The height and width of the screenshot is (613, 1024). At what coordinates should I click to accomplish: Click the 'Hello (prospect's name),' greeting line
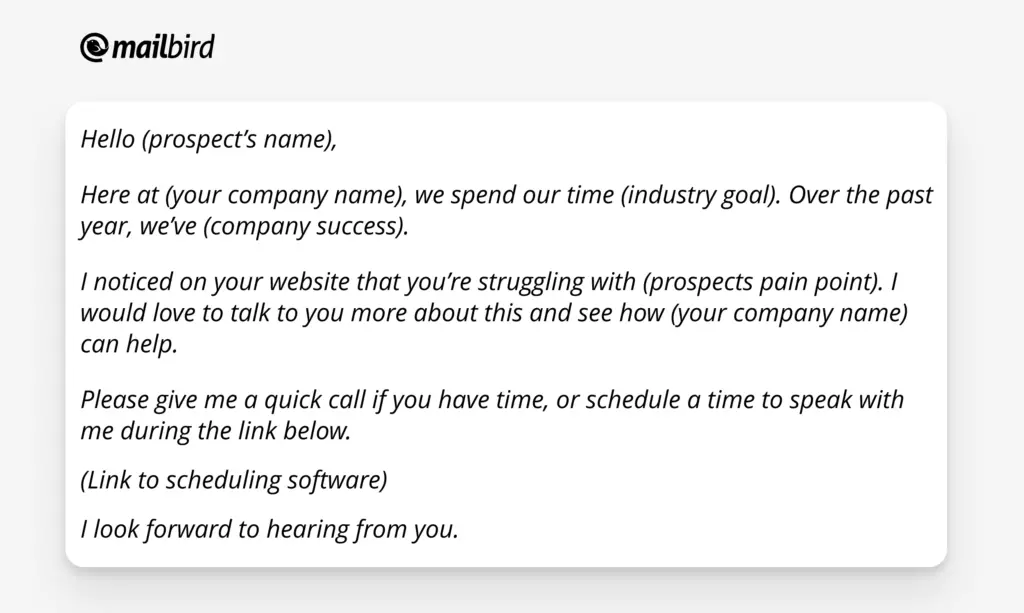(208, 139)
